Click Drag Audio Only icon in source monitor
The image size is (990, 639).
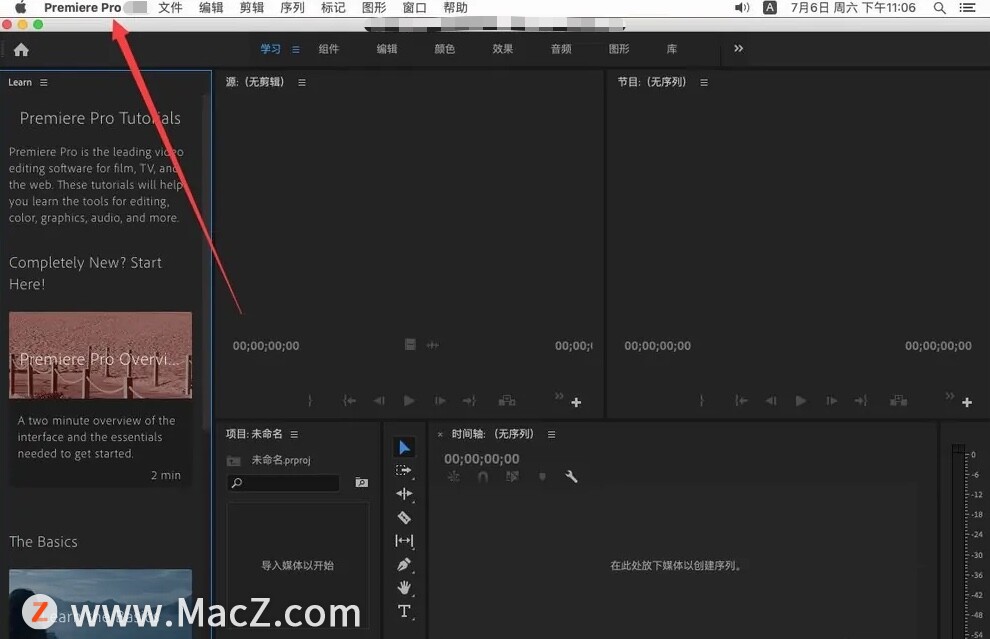[432, 345]
